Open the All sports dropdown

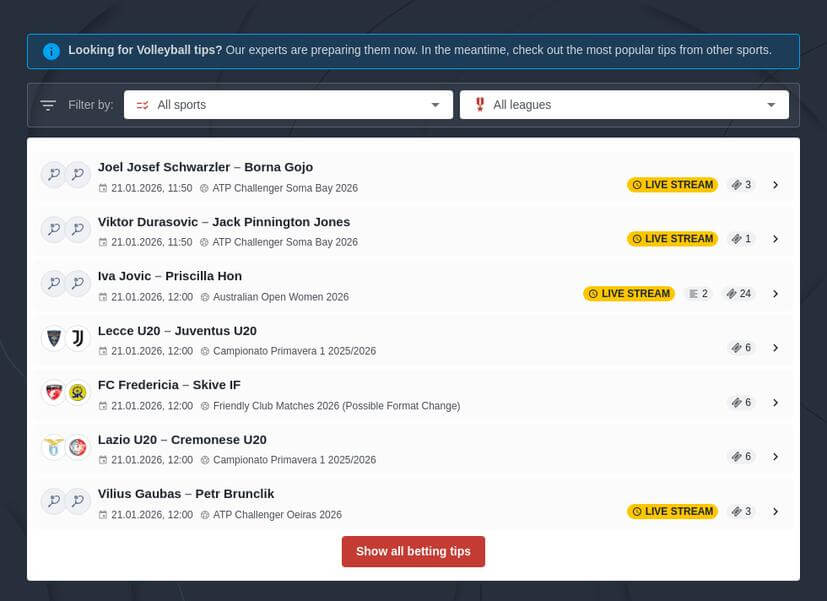coord(287,104)
